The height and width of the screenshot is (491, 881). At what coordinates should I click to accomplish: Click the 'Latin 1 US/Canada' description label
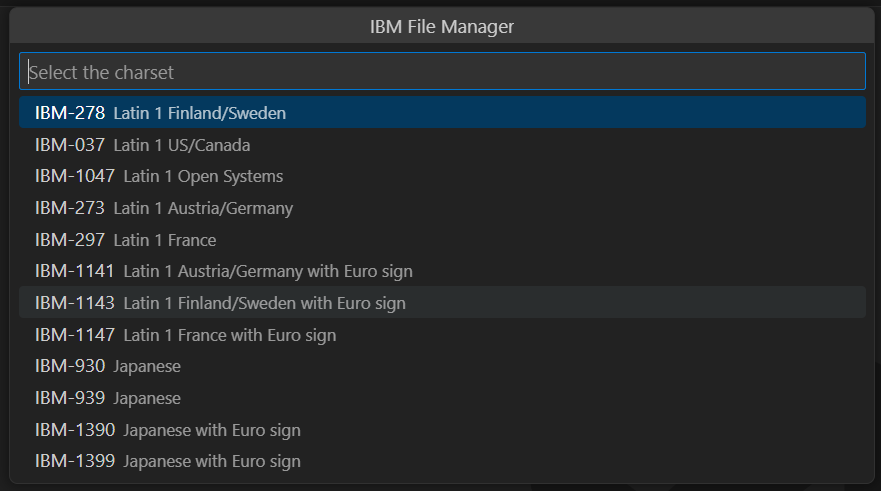(x=182, y=145)
